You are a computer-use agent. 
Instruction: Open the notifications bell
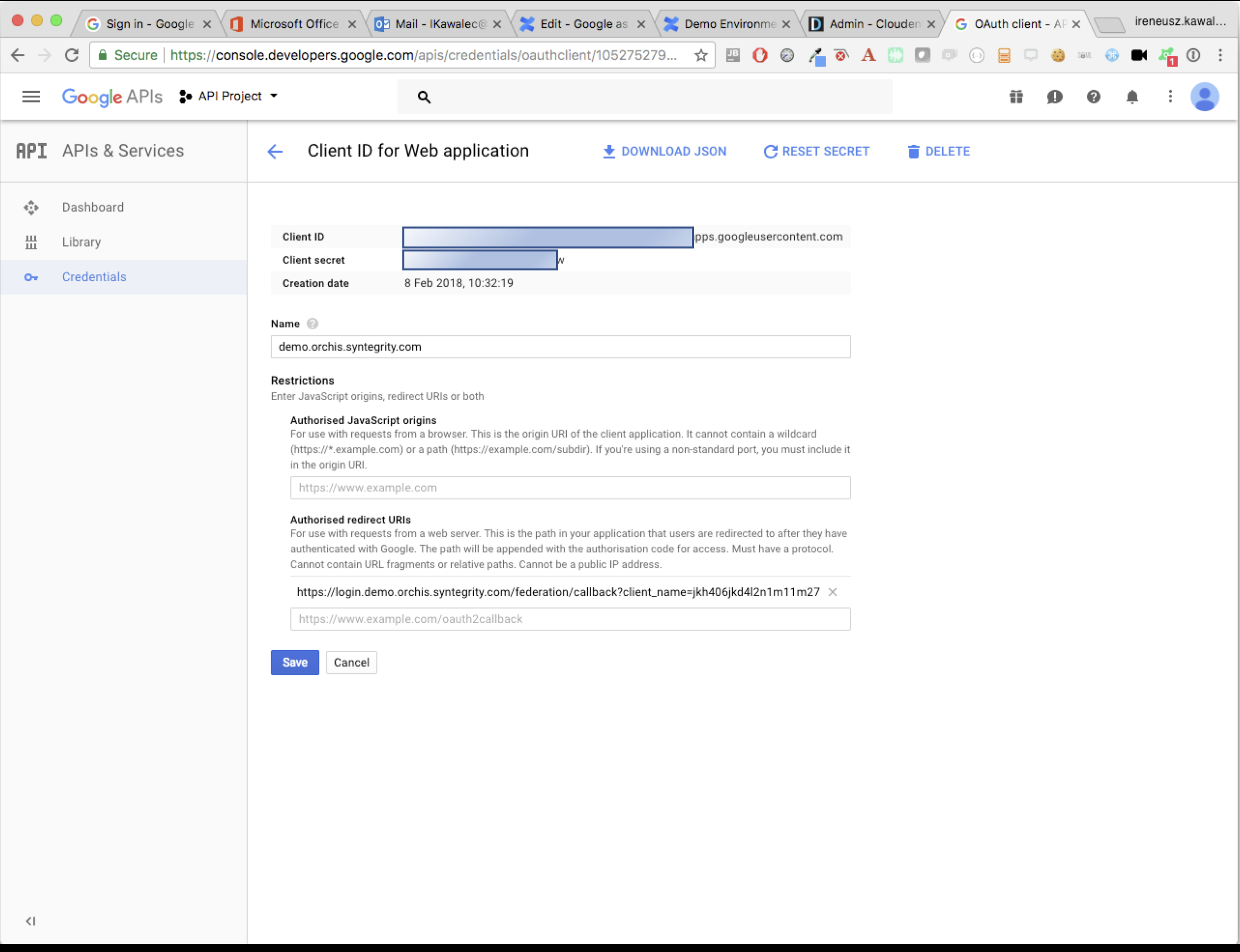click(x=1132, y=97)
